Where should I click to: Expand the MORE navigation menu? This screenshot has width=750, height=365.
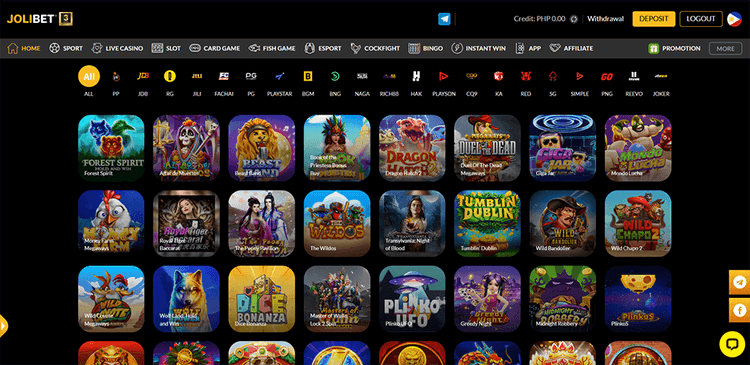click(x=725, y=48)
